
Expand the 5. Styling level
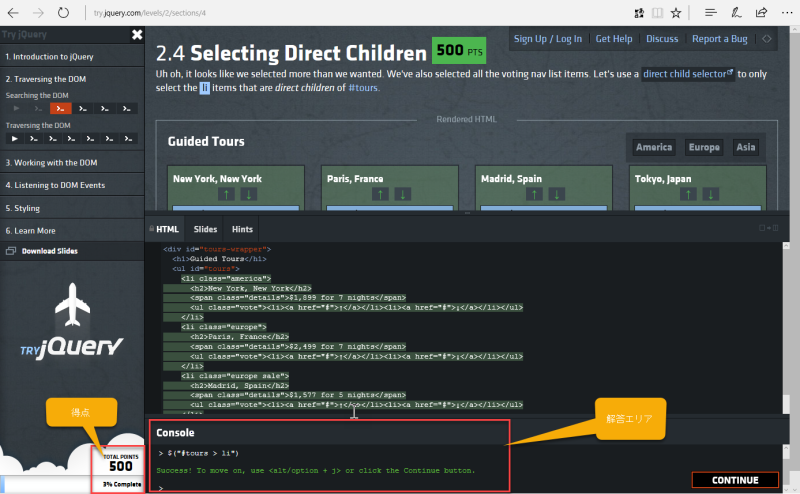pyautogui.click(x=72, y=208)
